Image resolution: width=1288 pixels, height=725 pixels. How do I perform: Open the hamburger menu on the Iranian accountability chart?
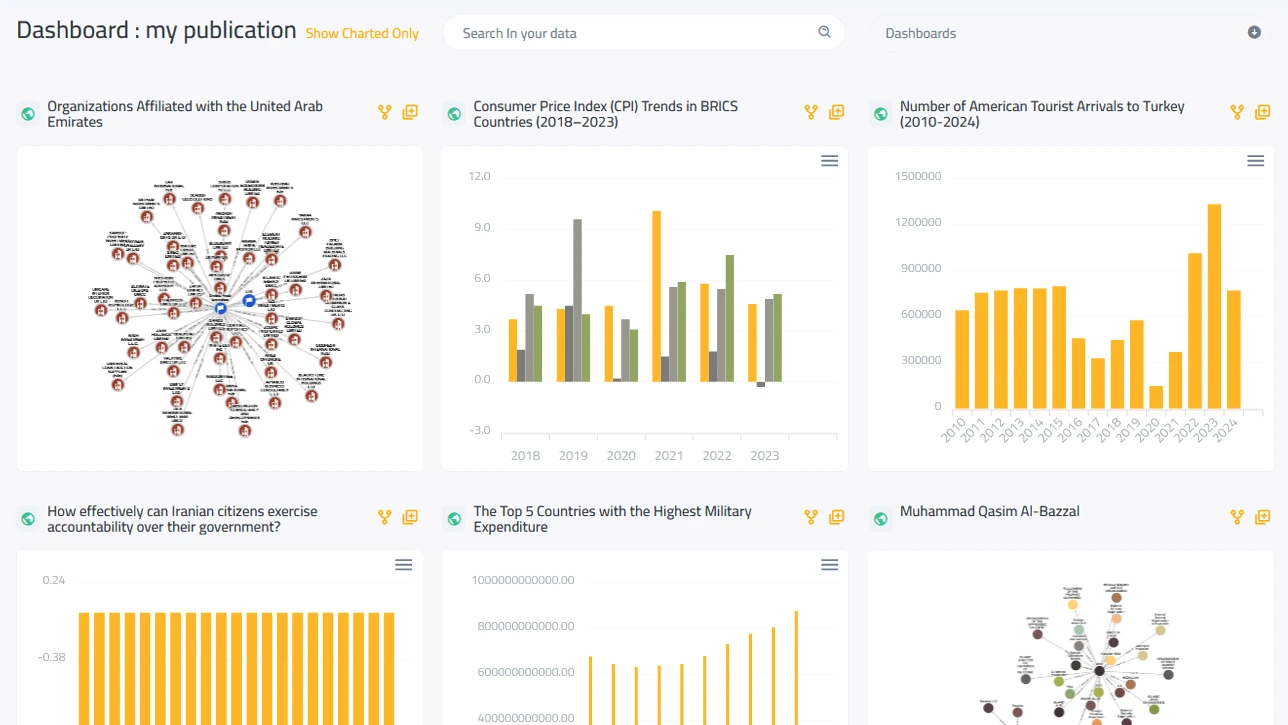(403, 564)
